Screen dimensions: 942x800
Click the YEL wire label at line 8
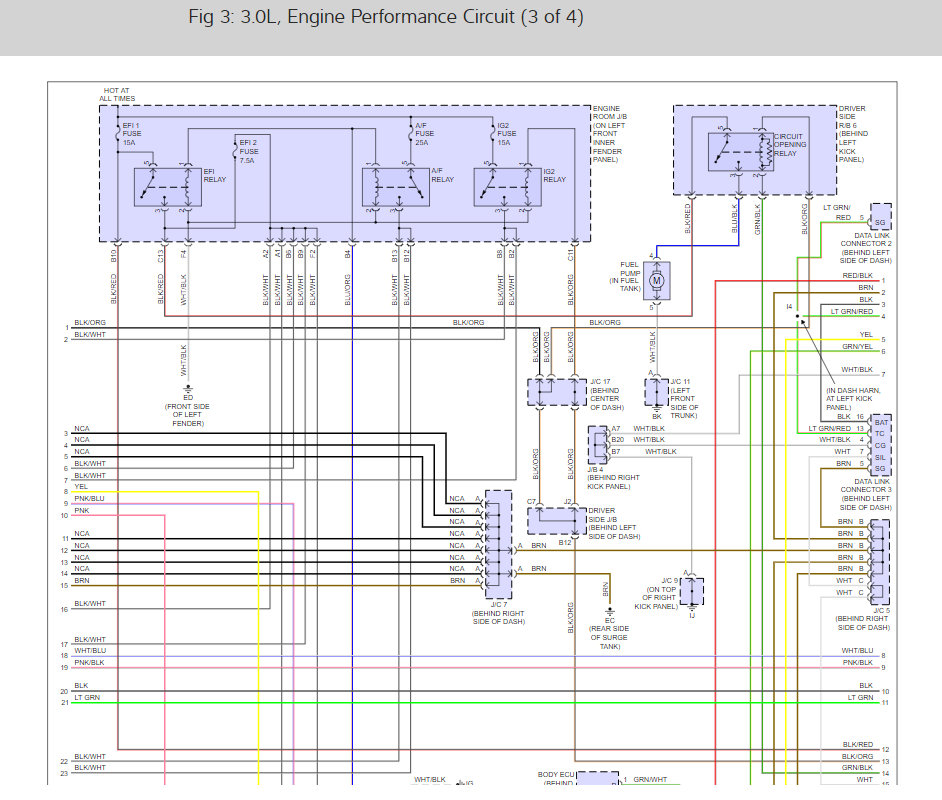pyautogui.click(x=81, y=486)
